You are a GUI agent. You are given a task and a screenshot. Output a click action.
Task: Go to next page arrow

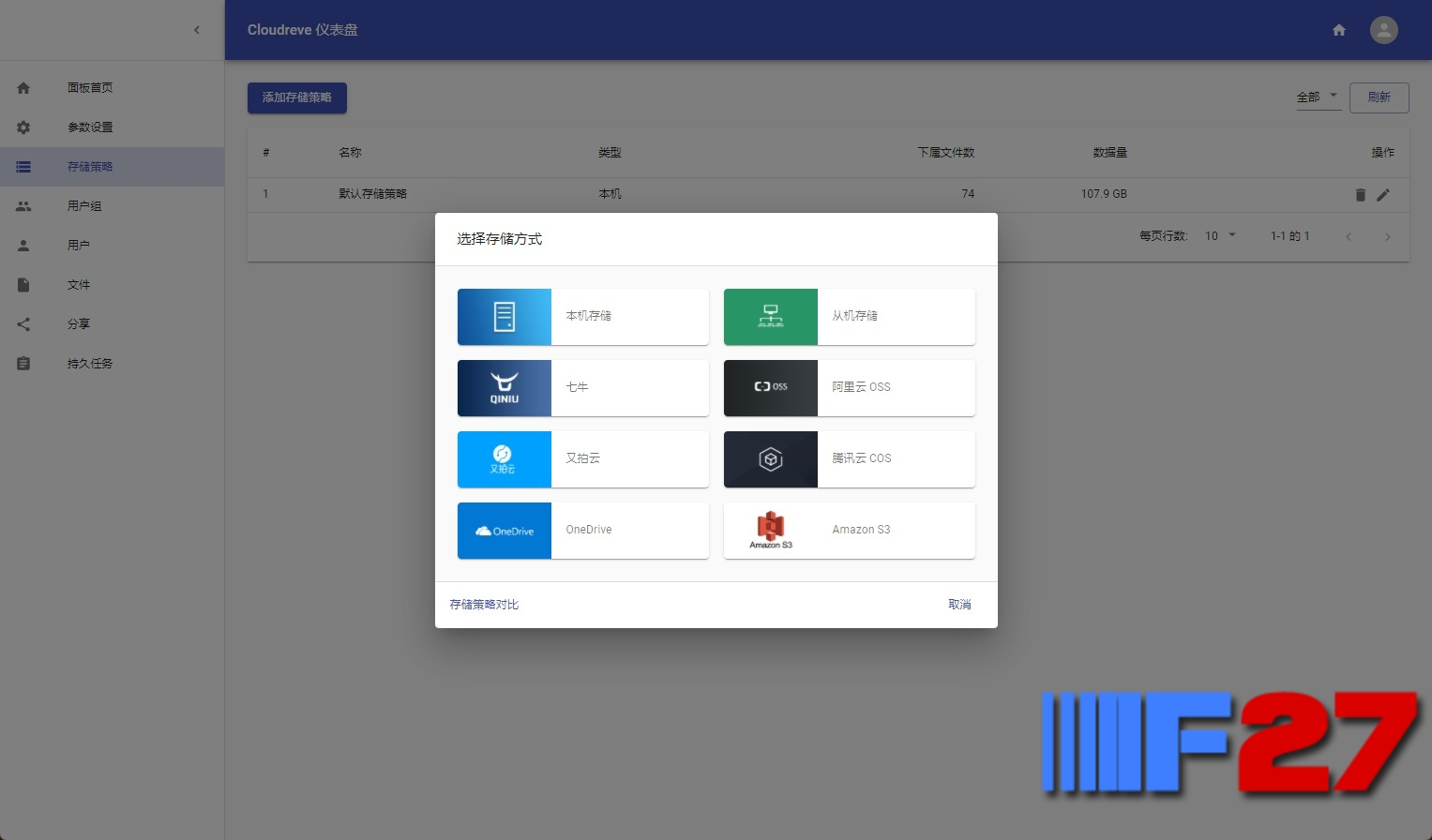[x=1388, y=236]
